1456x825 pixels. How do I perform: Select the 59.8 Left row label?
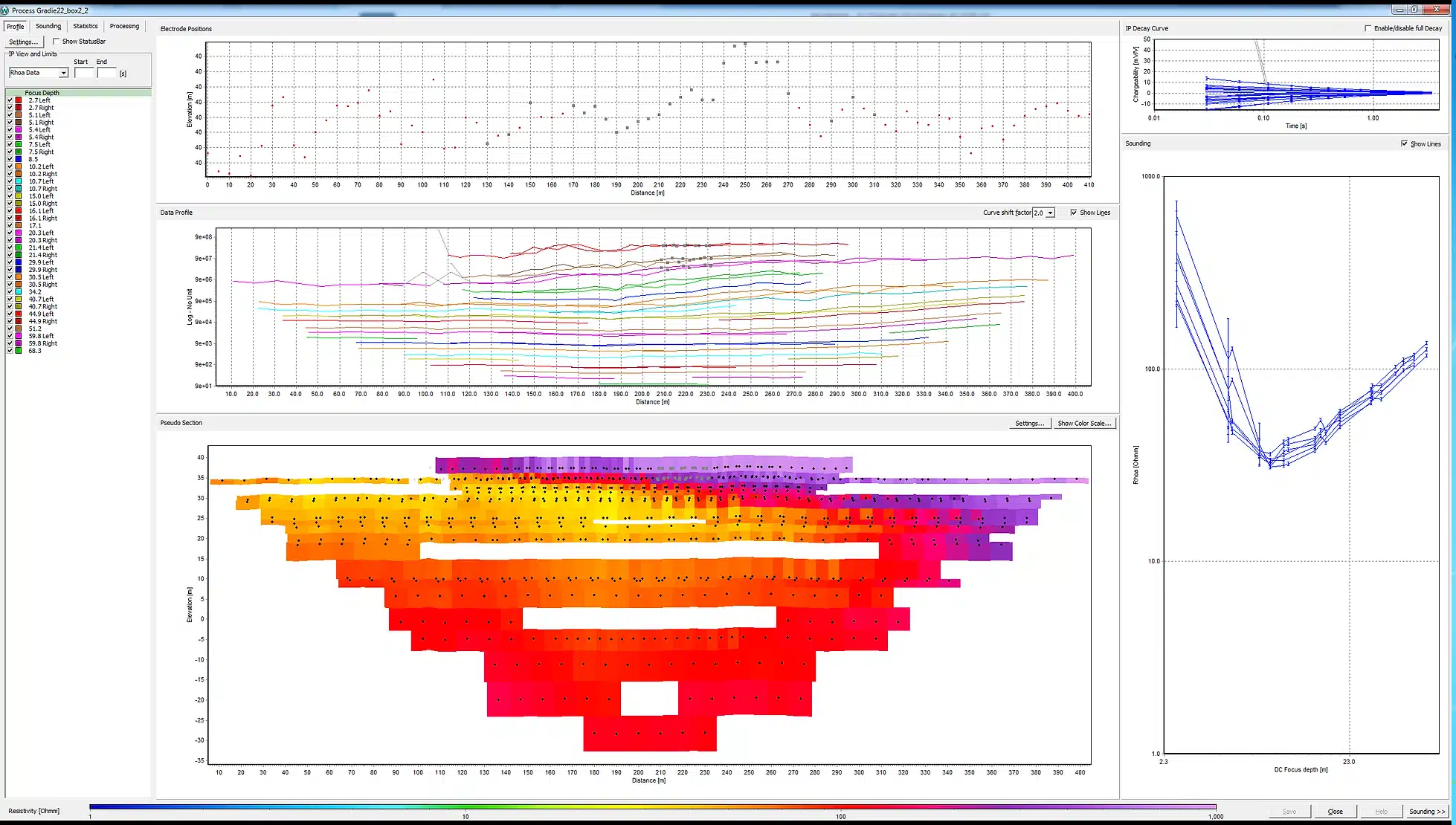click(x=41, y=336)
